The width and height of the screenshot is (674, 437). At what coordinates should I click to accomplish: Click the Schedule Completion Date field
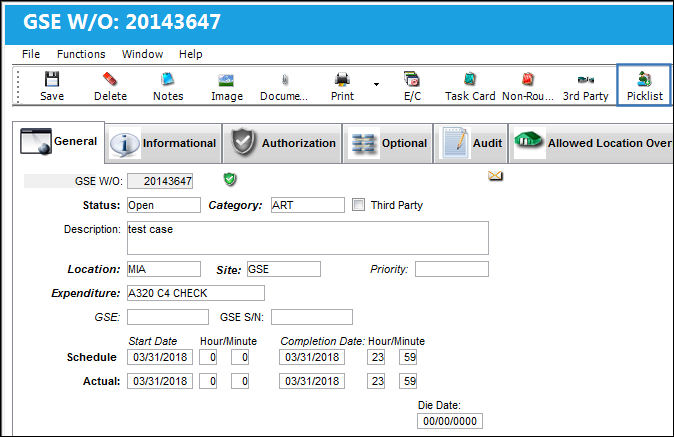[312, 357]
